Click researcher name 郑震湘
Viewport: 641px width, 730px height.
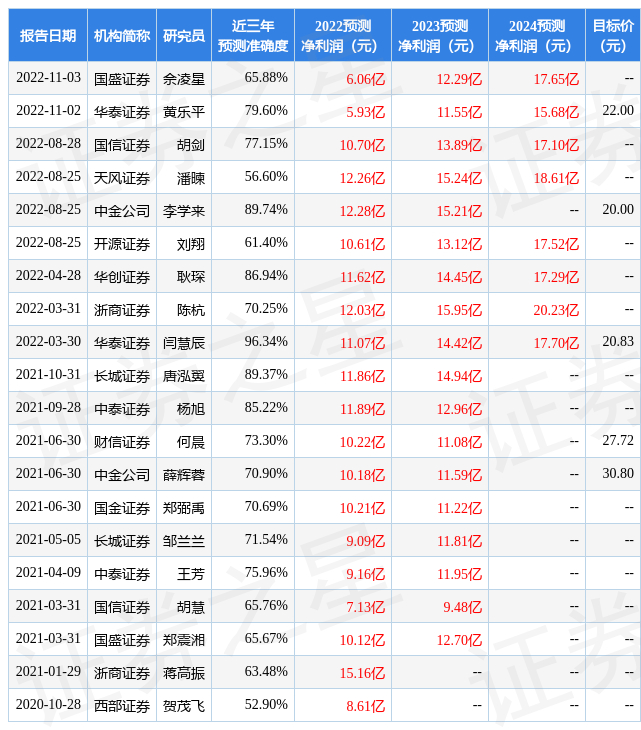pyautogui.click(x=184, y=640)
